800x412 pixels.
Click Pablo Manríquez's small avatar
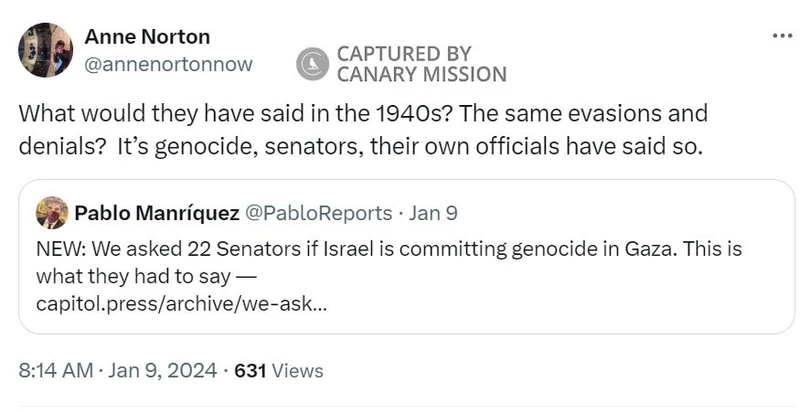click(x=52, y=213)
